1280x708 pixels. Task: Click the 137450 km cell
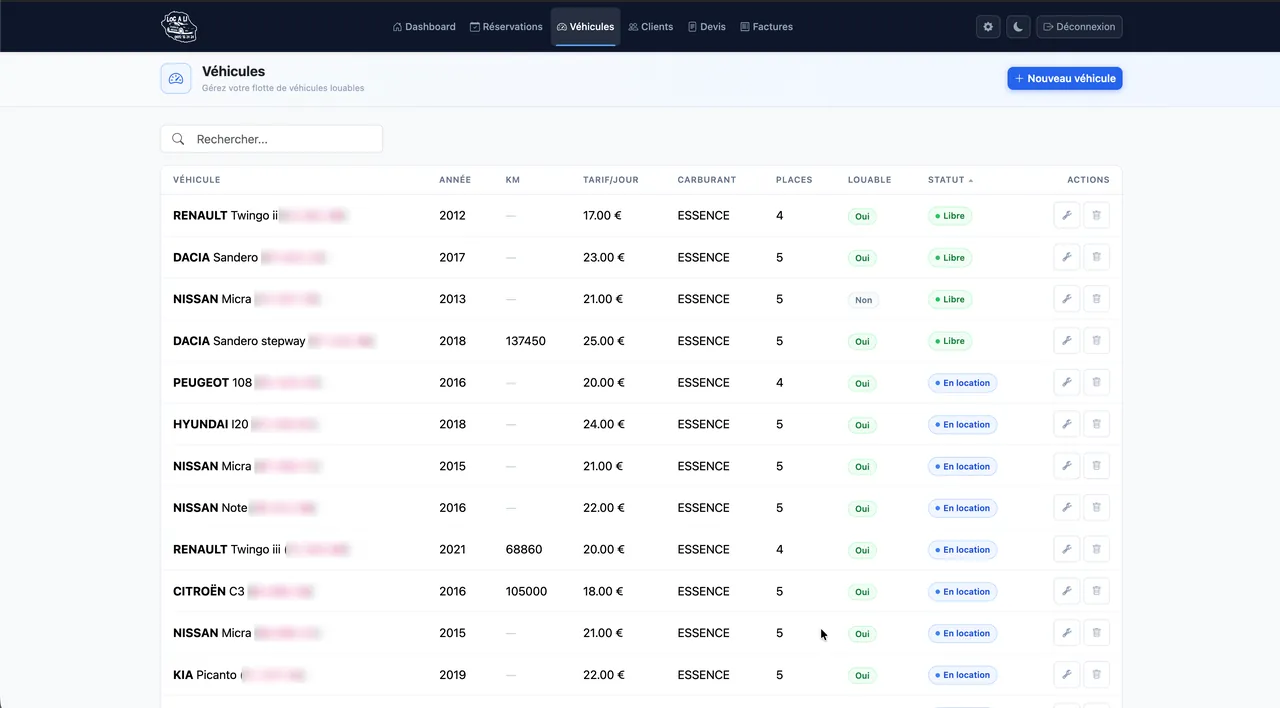coord(526,341)
